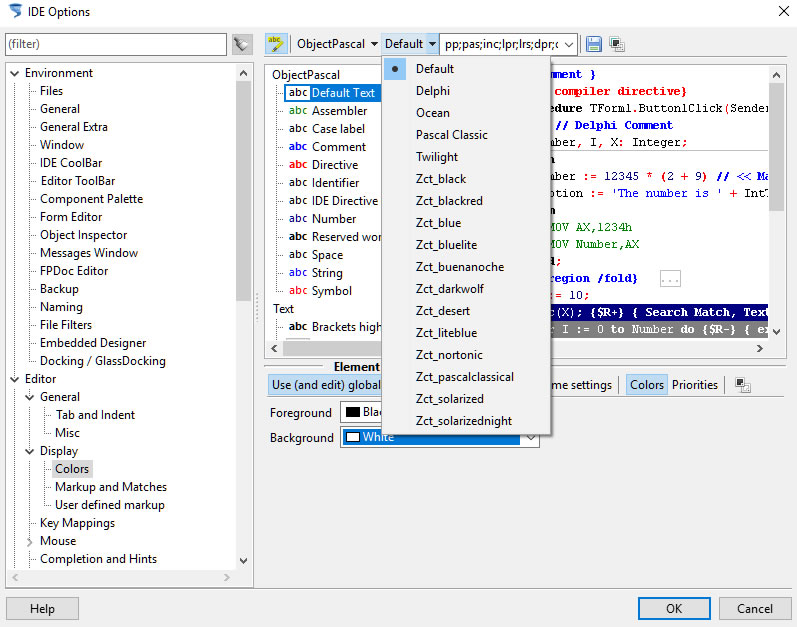Select the String element

click(327, 273)
